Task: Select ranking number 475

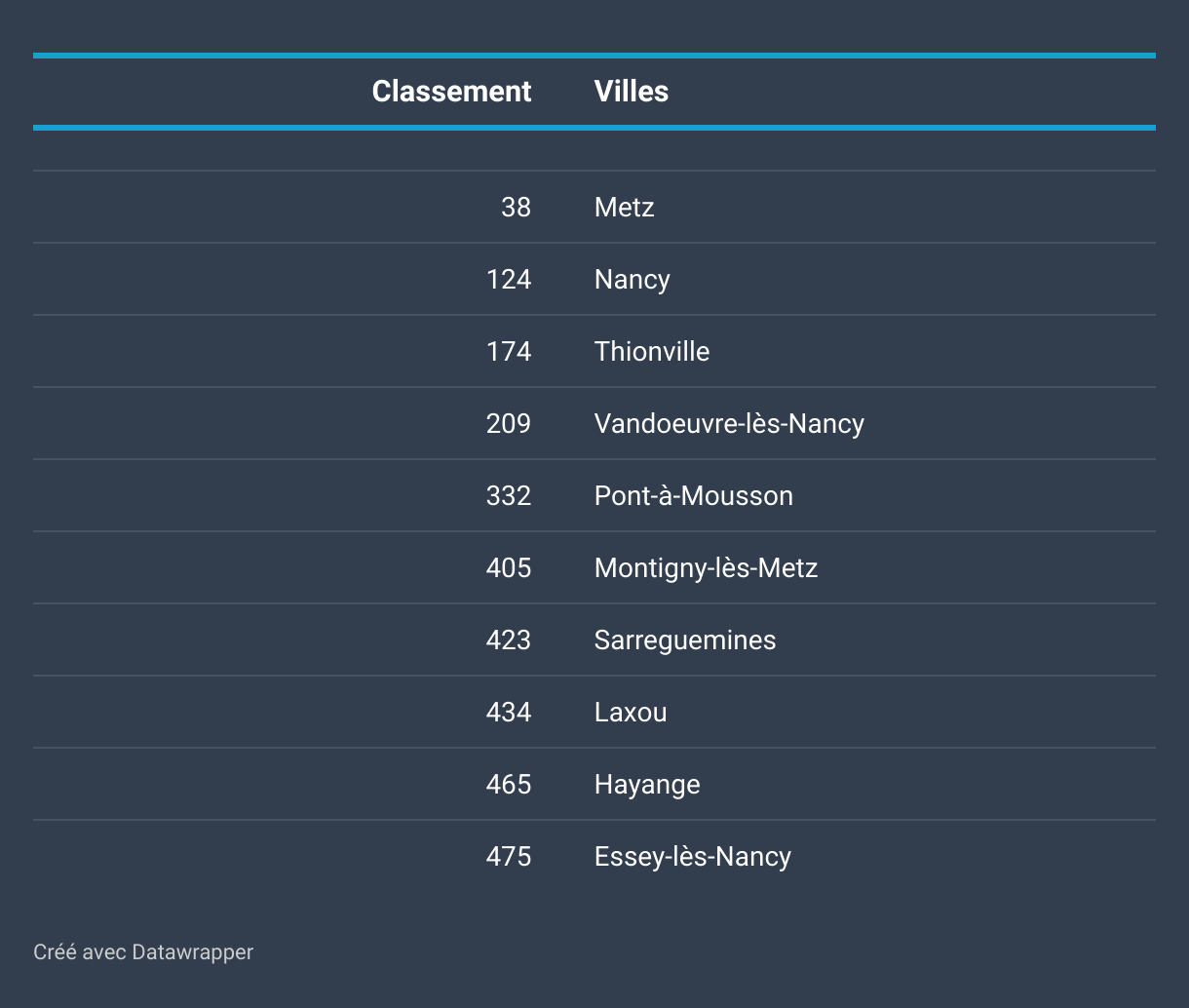Action: (509, 856)
